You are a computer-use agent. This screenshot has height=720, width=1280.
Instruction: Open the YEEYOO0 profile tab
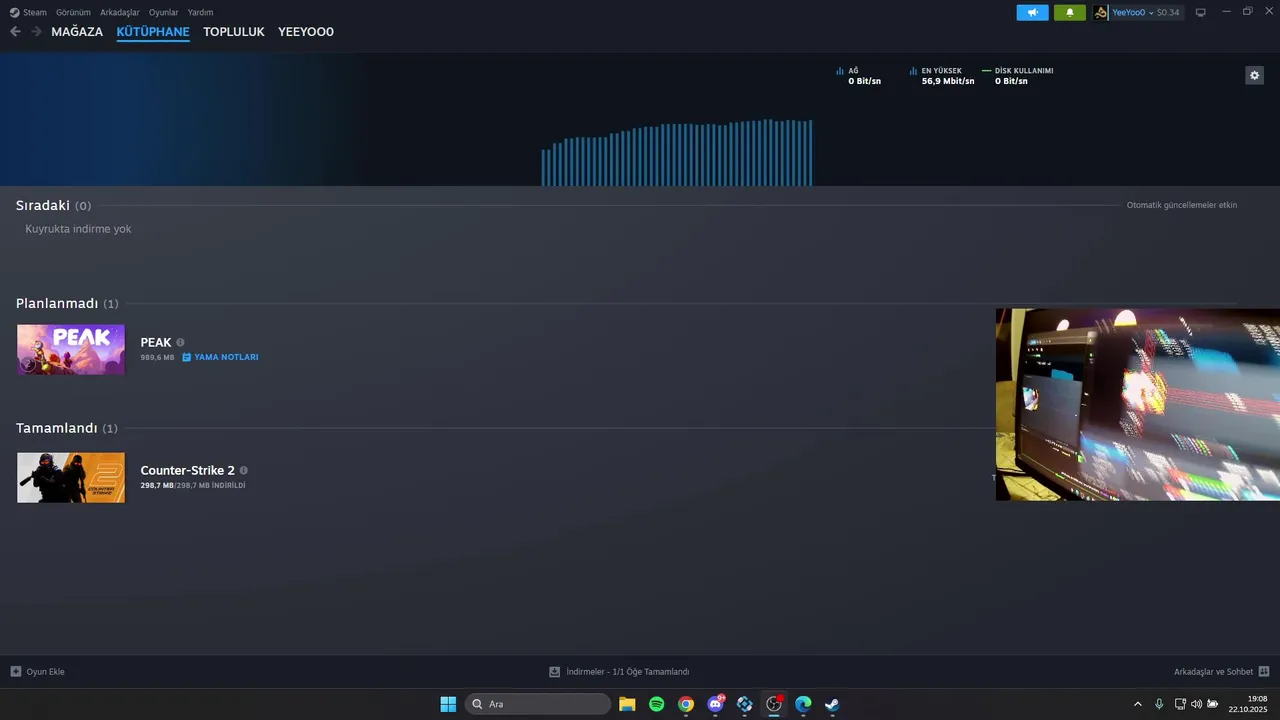point(306,32)
